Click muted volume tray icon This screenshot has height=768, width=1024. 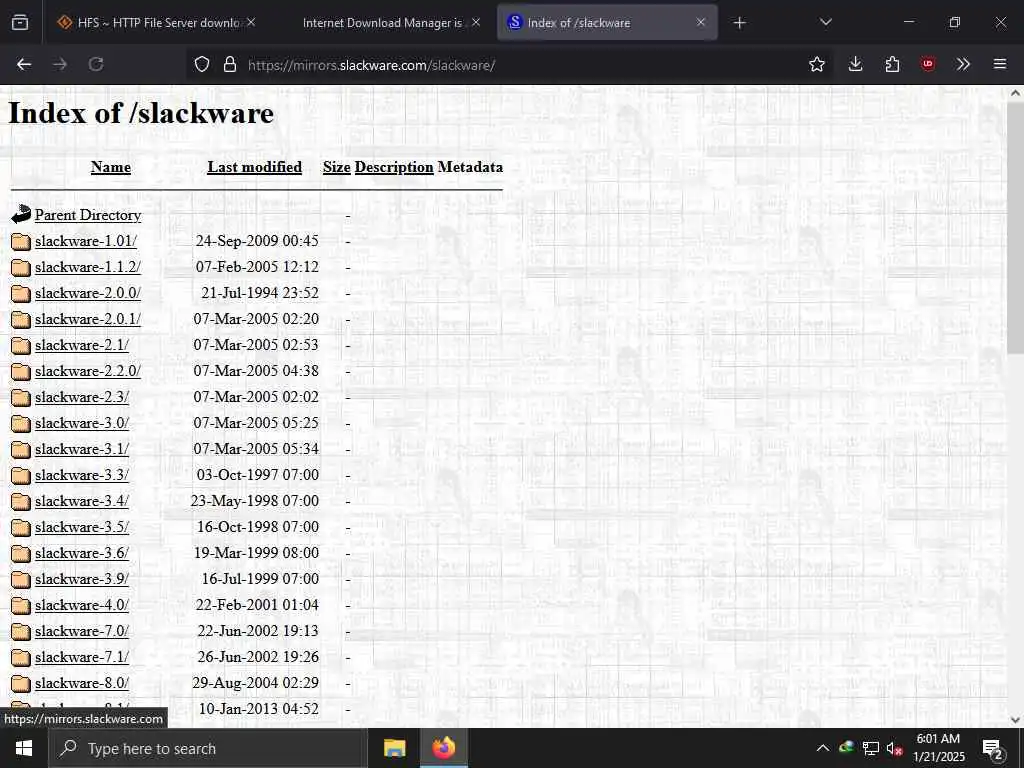click(x=894, y=748)
